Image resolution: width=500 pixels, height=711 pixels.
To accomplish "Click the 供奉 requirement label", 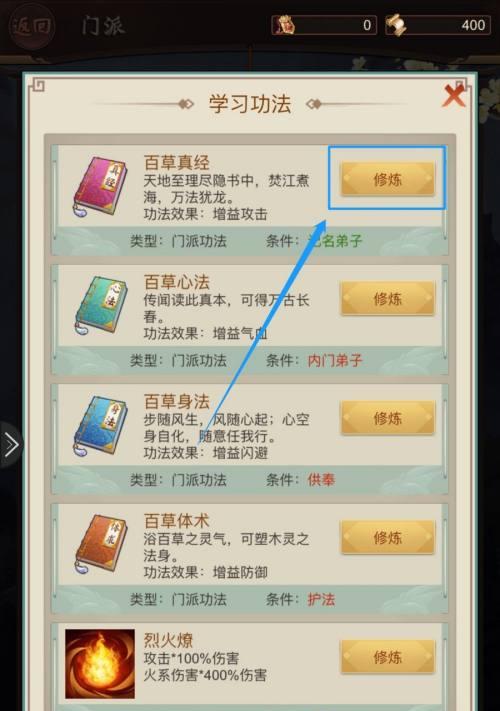I will [321, 480].
